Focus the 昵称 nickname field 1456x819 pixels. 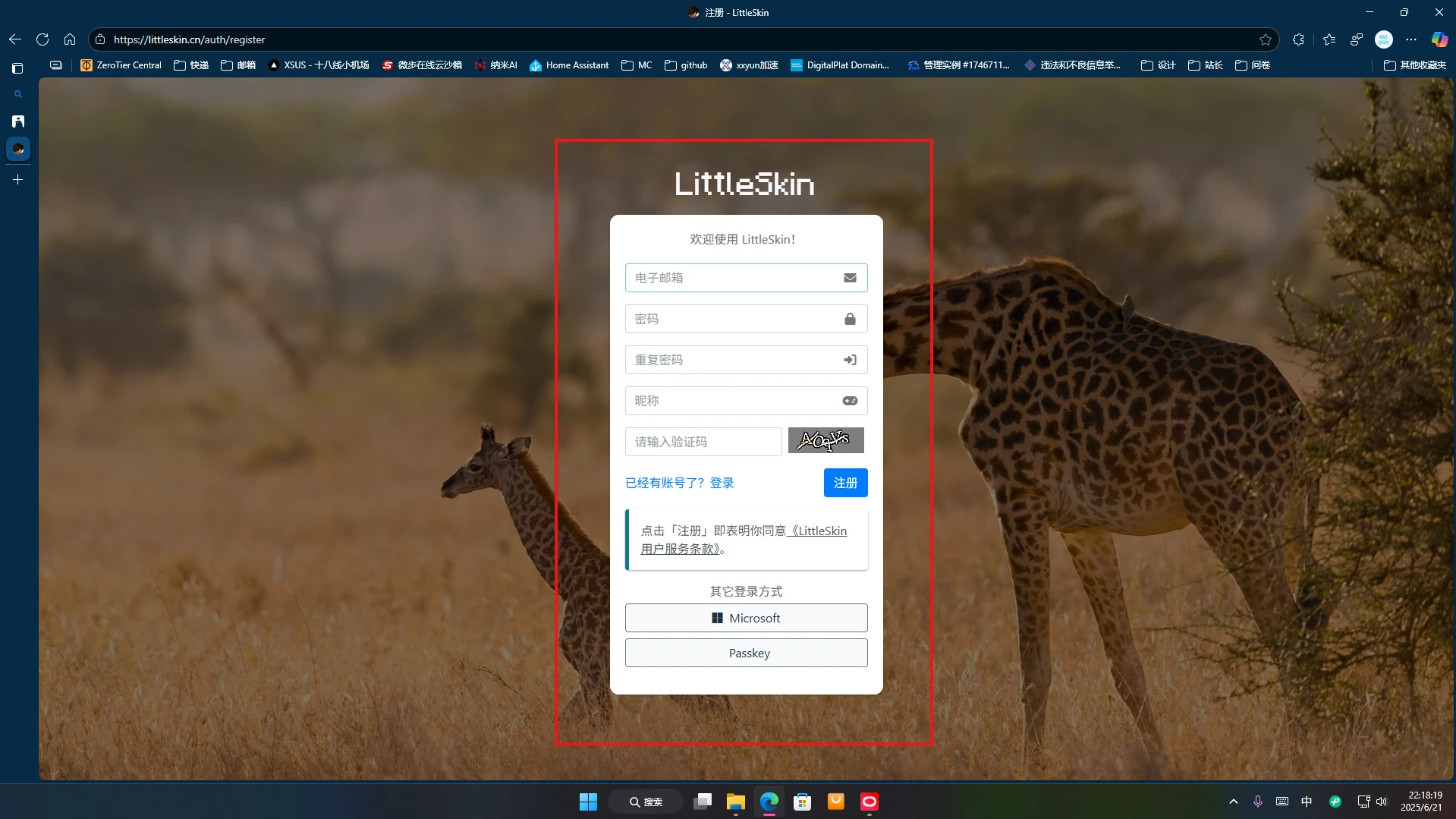pyautogui.click(x=746, y=401)
